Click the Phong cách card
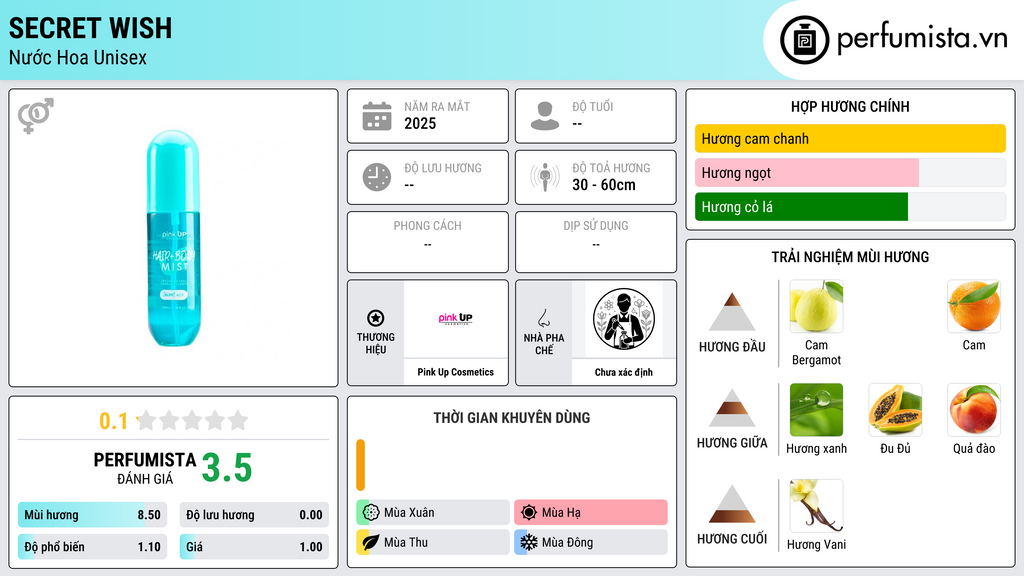The width and height of the screenshot is (1024, 576). click(x=428, y=242)
